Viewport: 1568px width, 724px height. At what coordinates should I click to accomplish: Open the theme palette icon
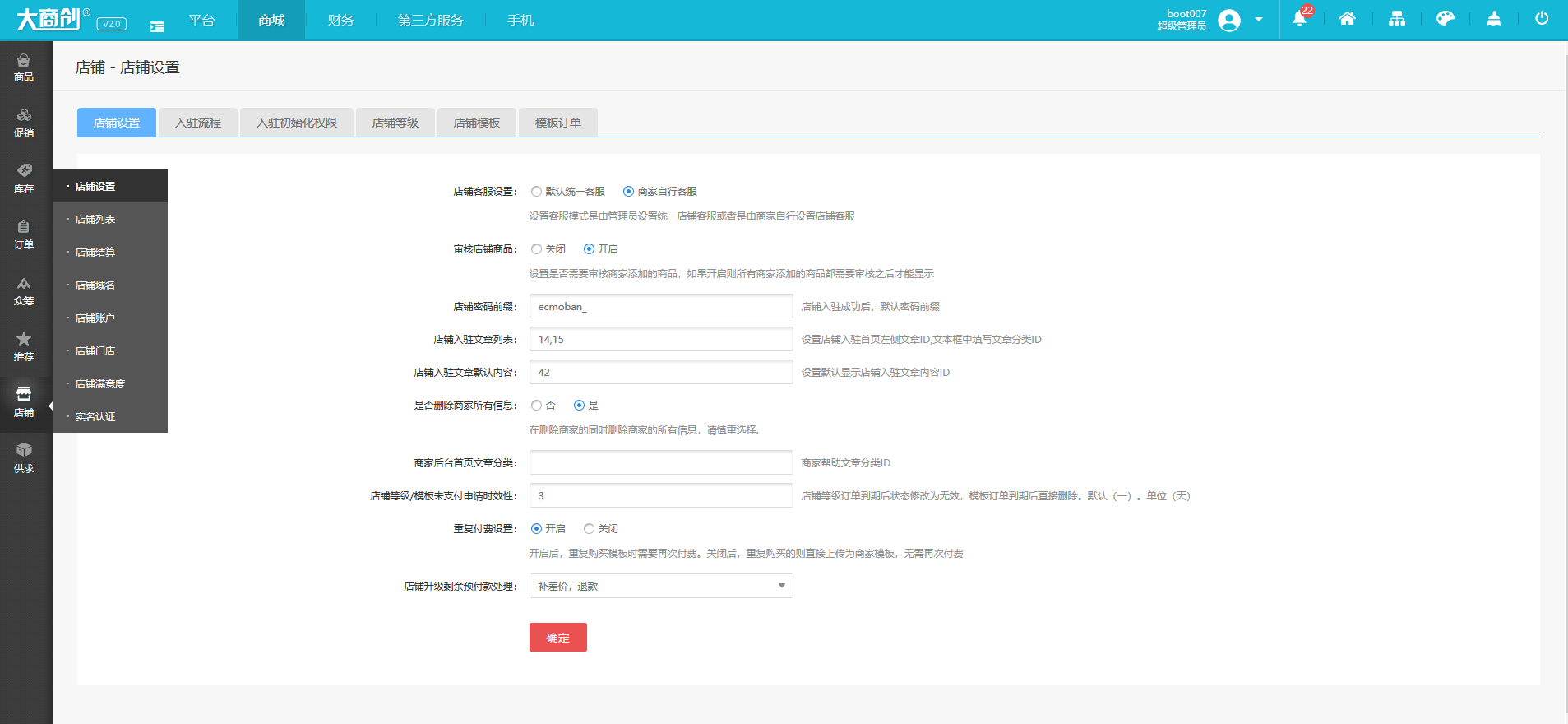click(1445, 19)
